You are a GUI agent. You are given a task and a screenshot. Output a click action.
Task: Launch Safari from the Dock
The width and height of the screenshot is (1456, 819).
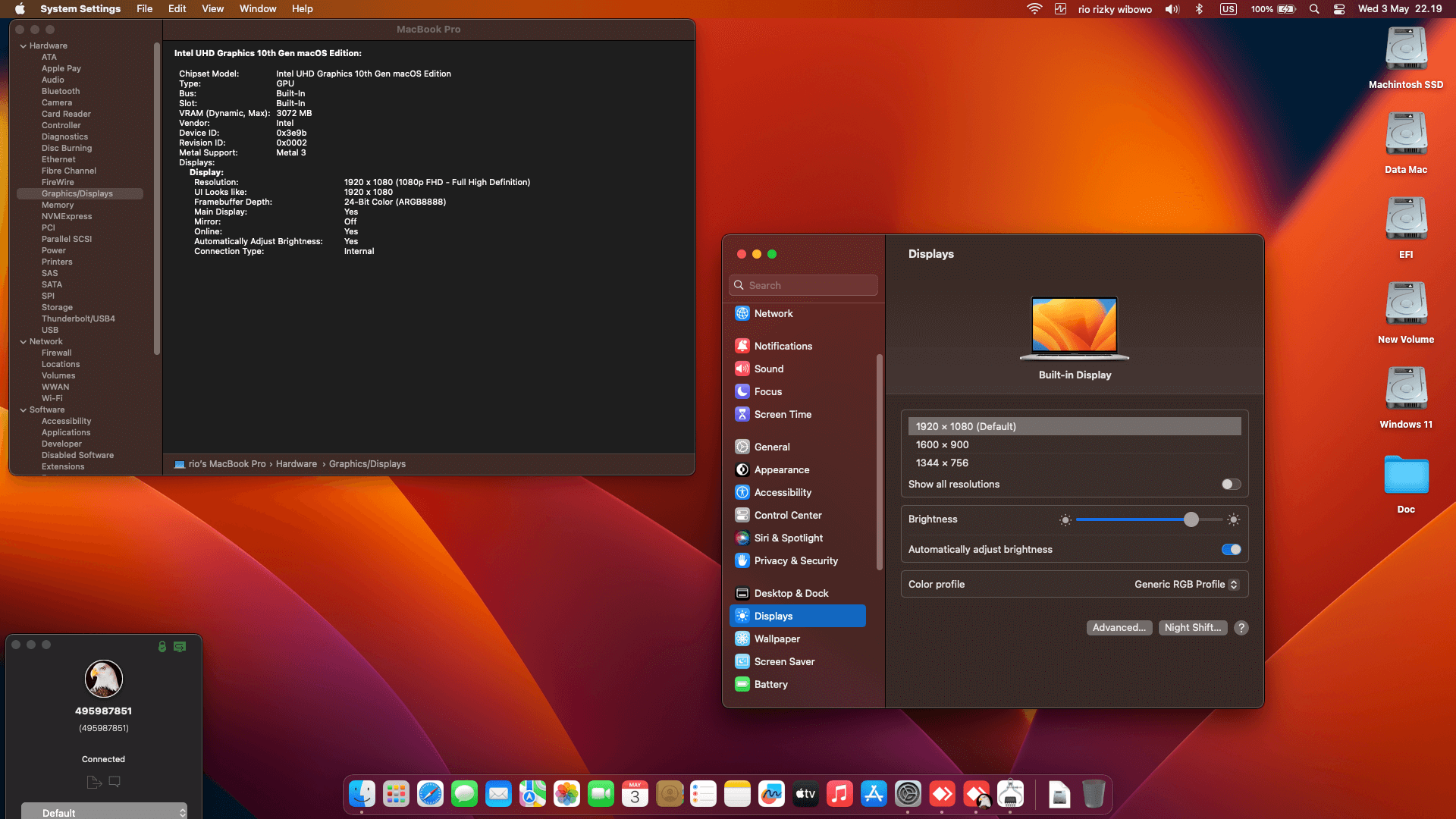point(430,794)
